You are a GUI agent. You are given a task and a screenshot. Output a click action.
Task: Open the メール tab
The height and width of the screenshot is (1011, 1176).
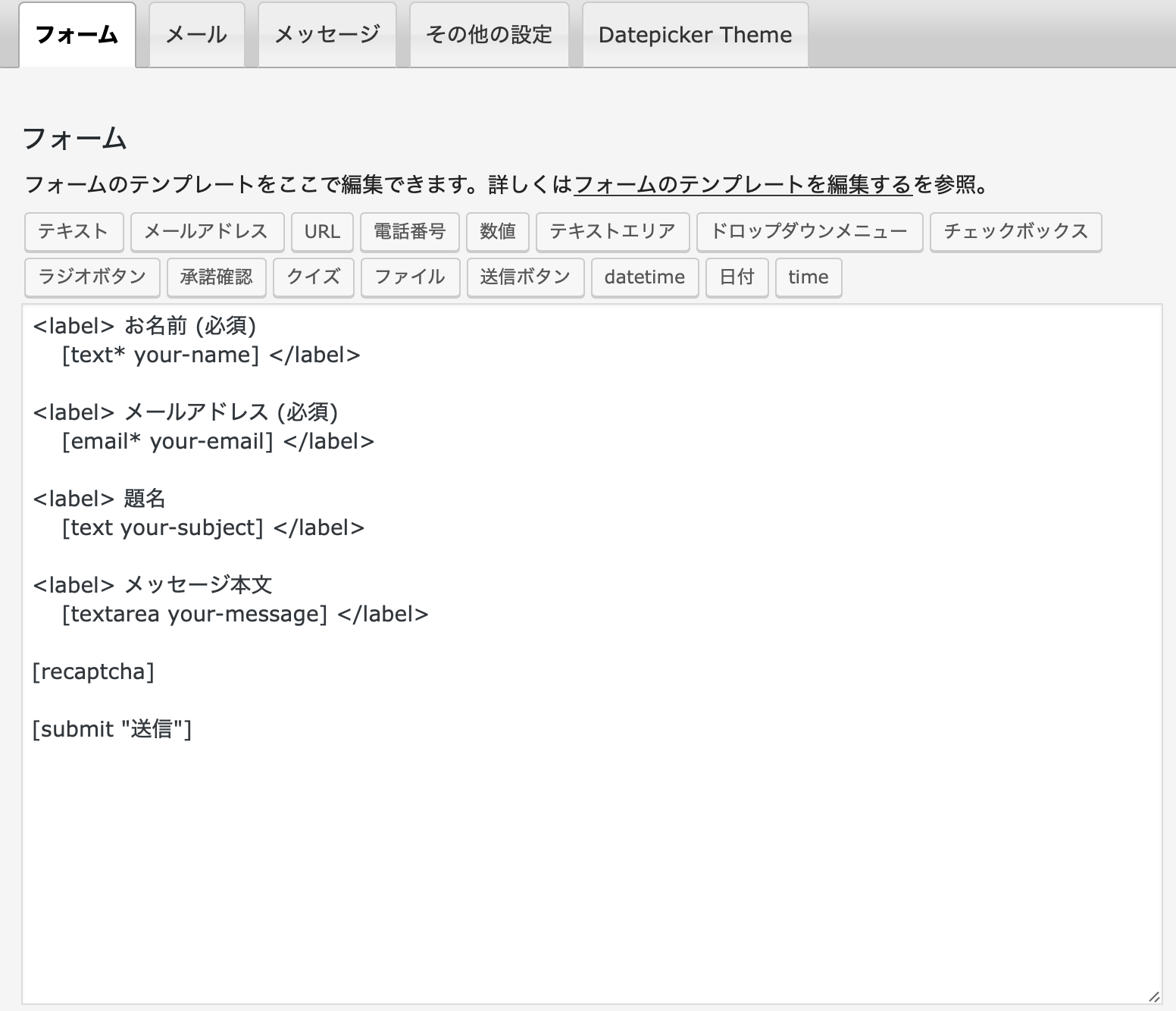click(x=196, y=35)
